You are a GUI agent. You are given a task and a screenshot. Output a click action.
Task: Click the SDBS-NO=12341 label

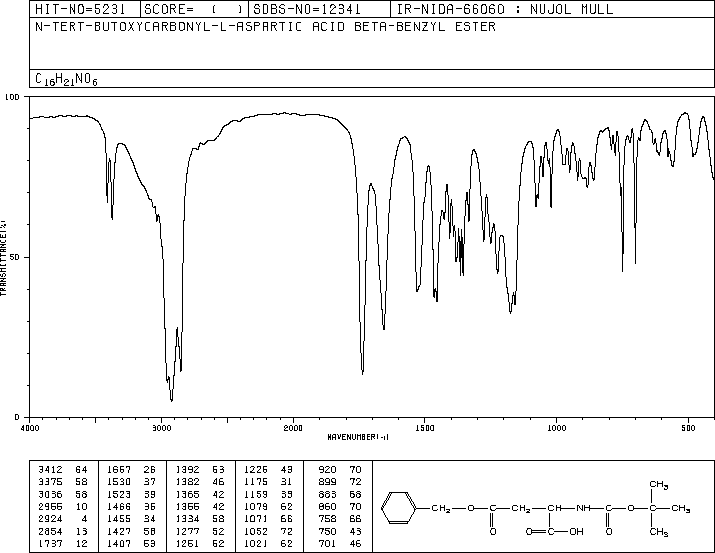306,9
